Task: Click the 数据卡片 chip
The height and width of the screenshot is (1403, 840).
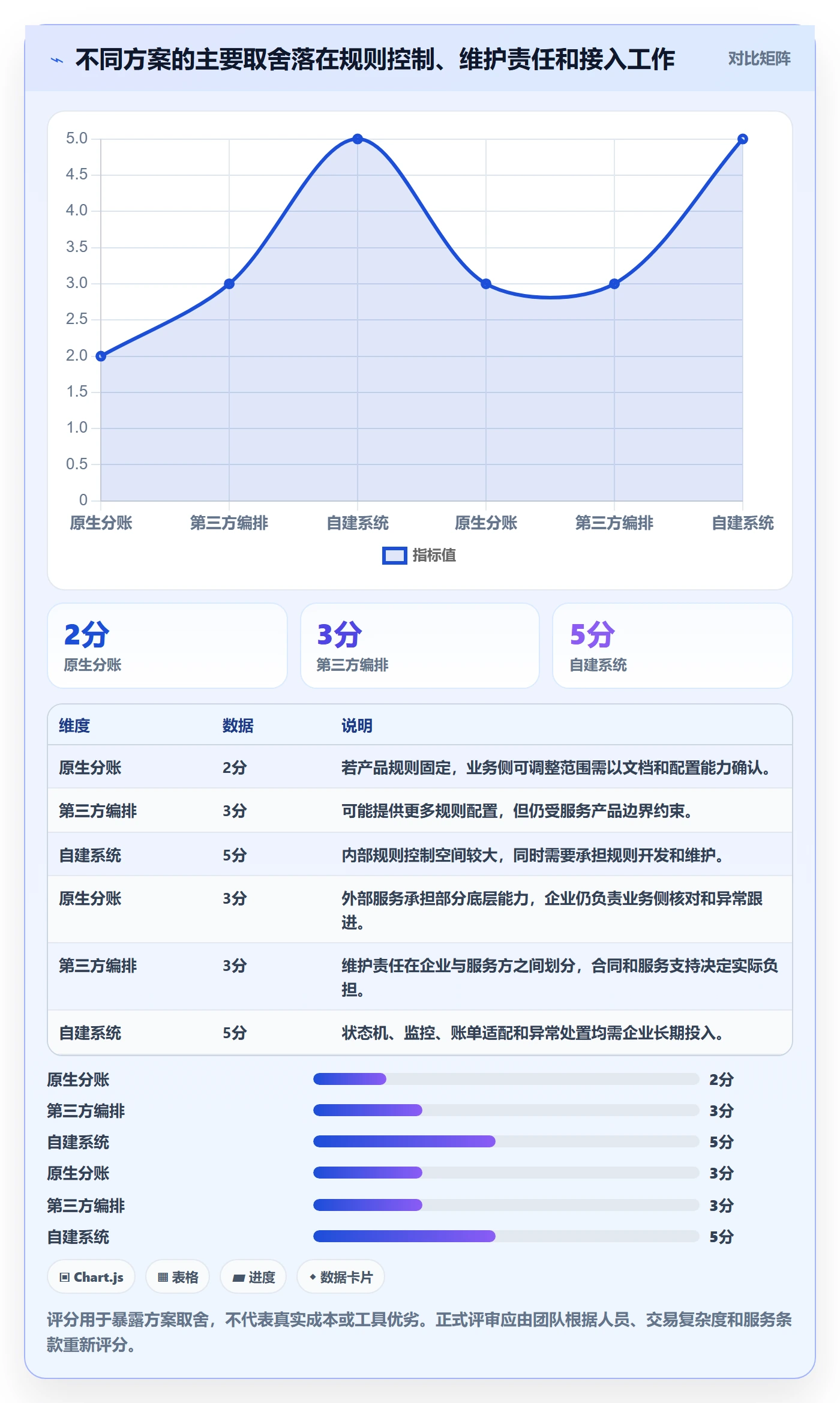Action: (x=341, y=1277)
